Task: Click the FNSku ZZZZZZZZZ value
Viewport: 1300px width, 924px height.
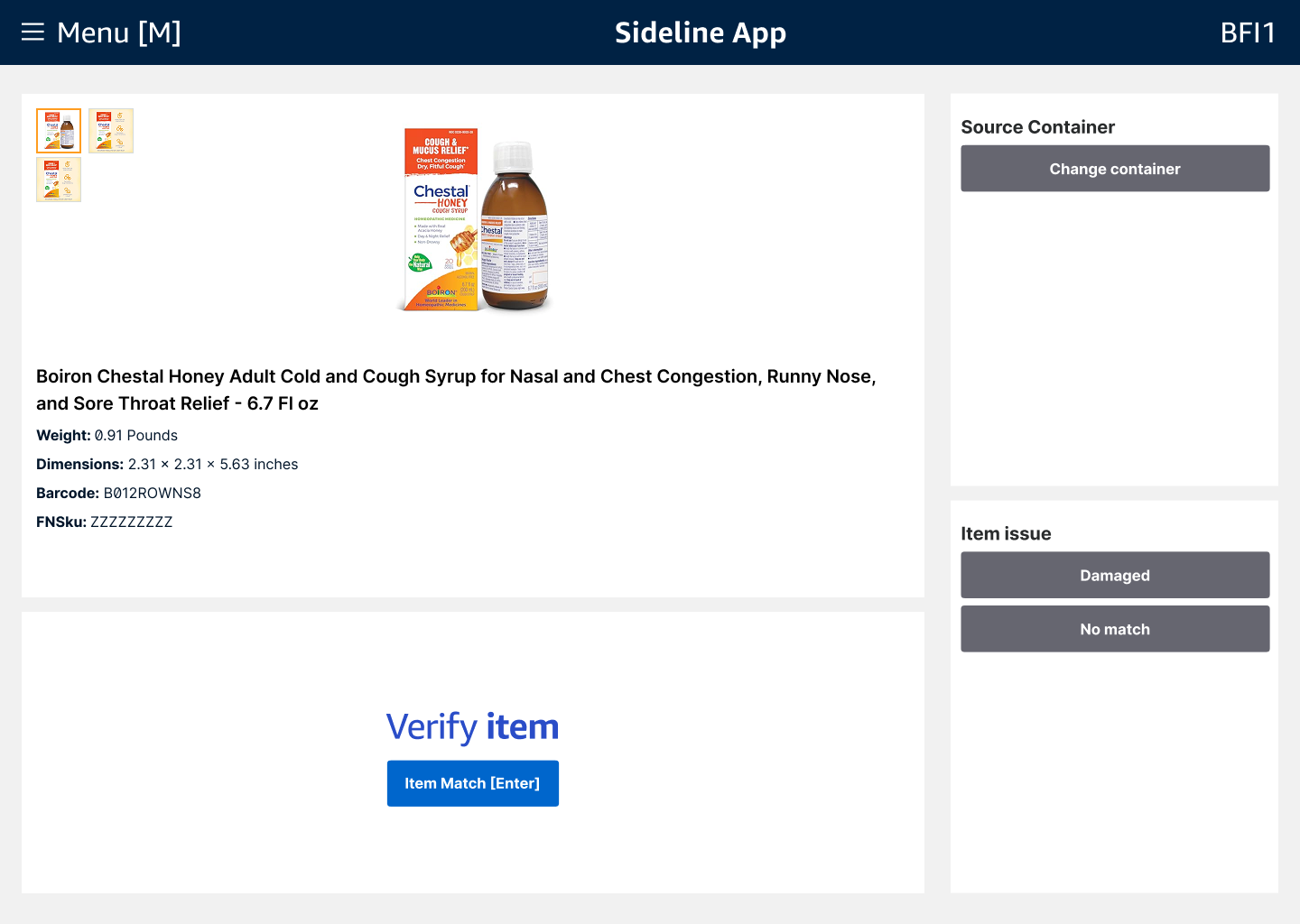Action: [x=132, y=522]
